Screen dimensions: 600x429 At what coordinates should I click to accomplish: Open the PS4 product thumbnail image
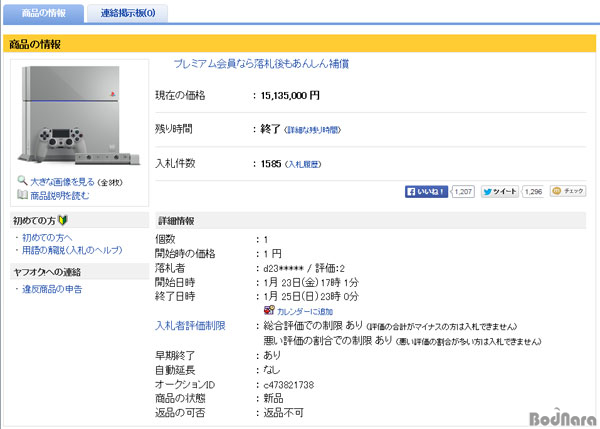[x=80, y=115]
